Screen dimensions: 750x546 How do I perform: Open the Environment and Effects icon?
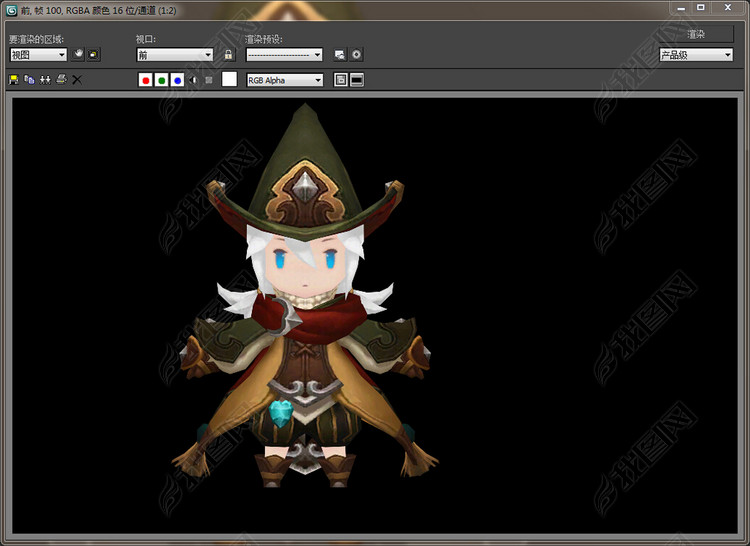tap(356, 55)
